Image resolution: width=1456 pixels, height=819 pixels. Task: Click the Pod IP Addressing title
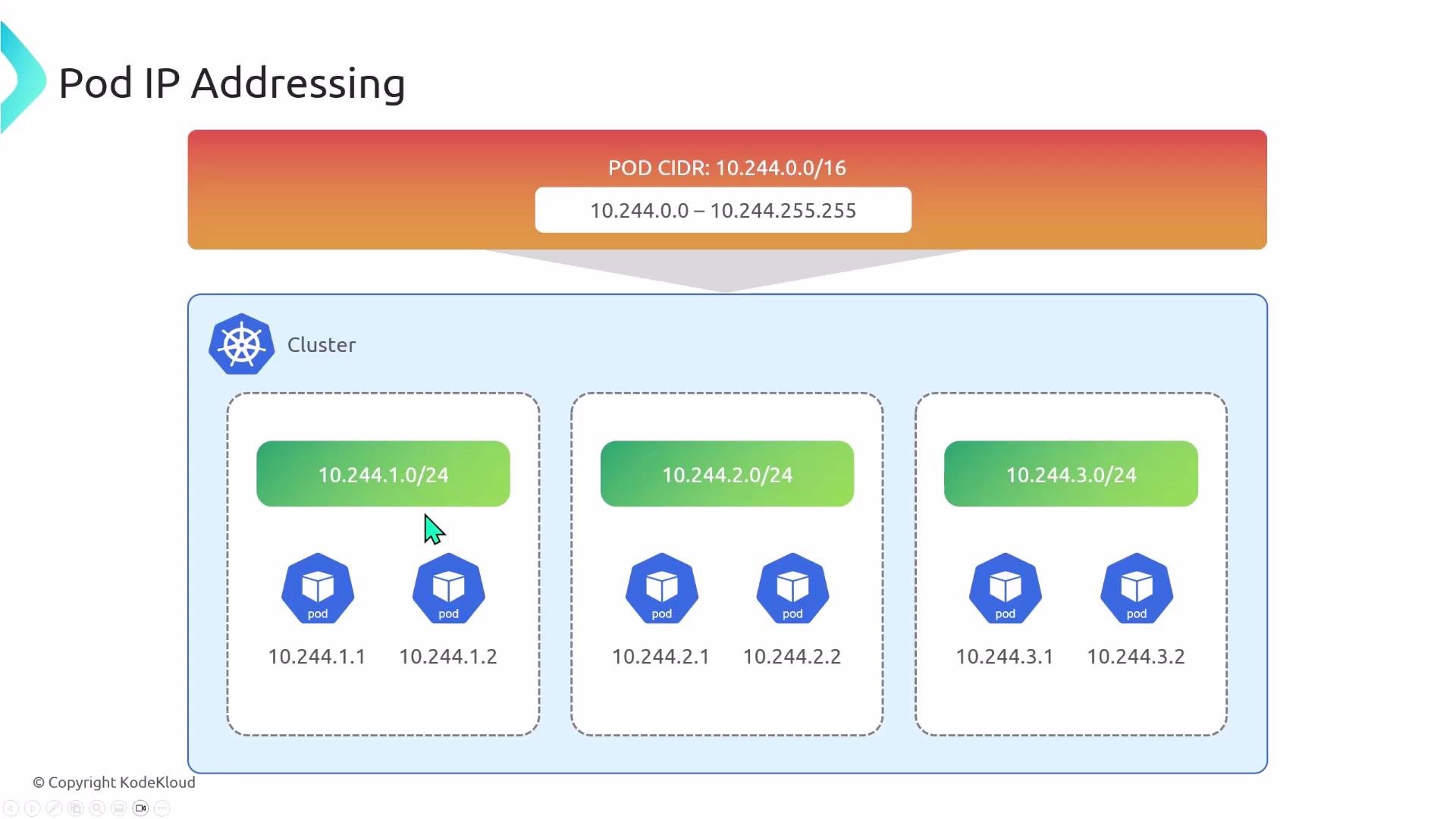point(232,83)
